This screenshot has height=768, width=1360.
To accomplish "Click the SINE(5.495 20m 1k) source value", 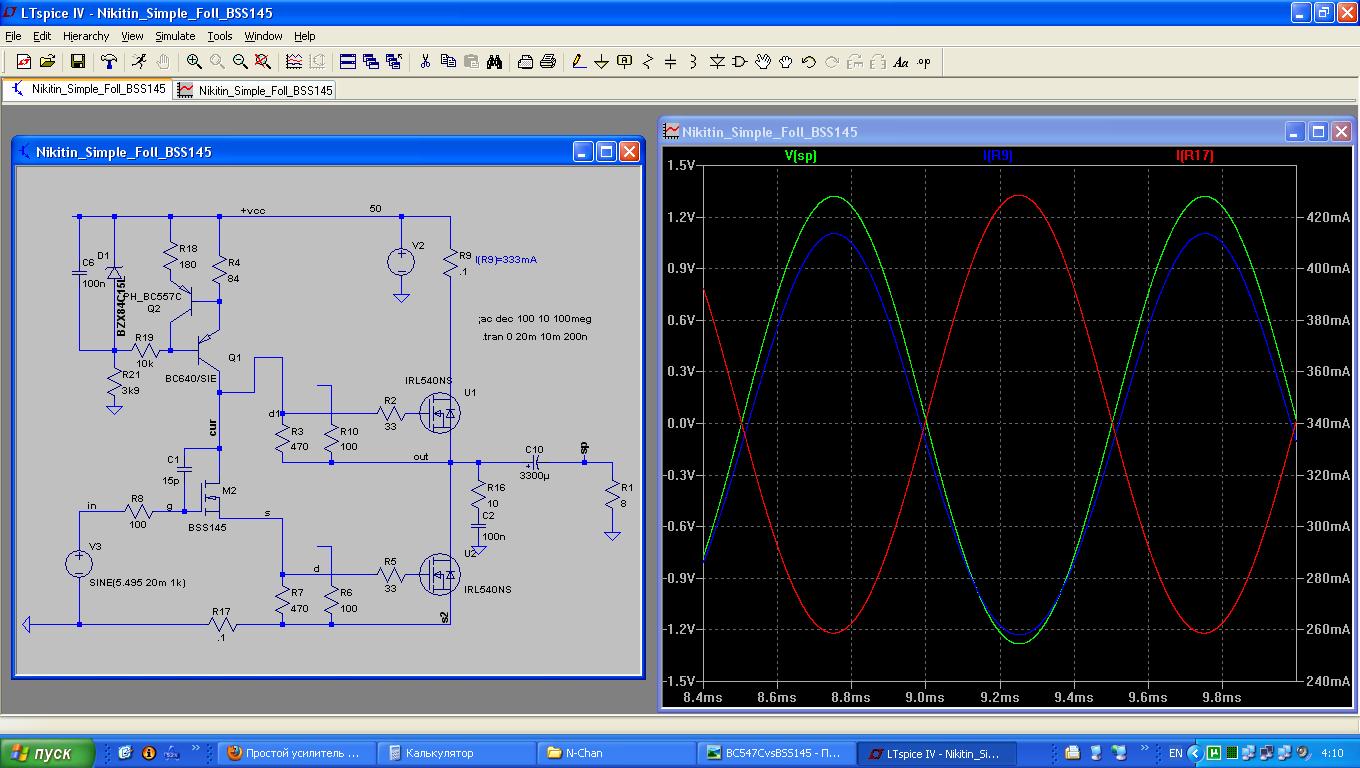I will point(138,582).
